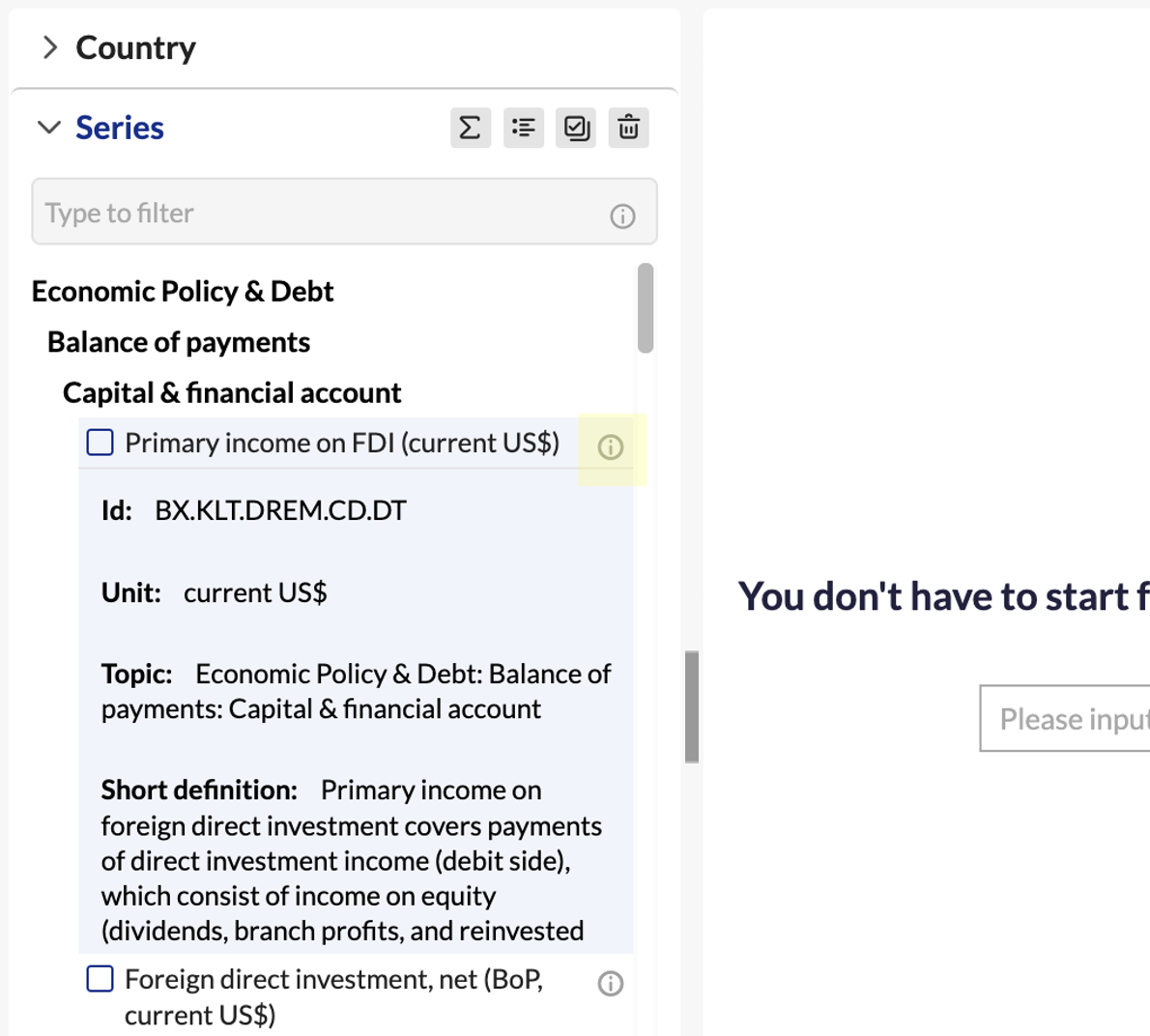
Task: Click the Topic description text
Action: click(x=357, y=691)
